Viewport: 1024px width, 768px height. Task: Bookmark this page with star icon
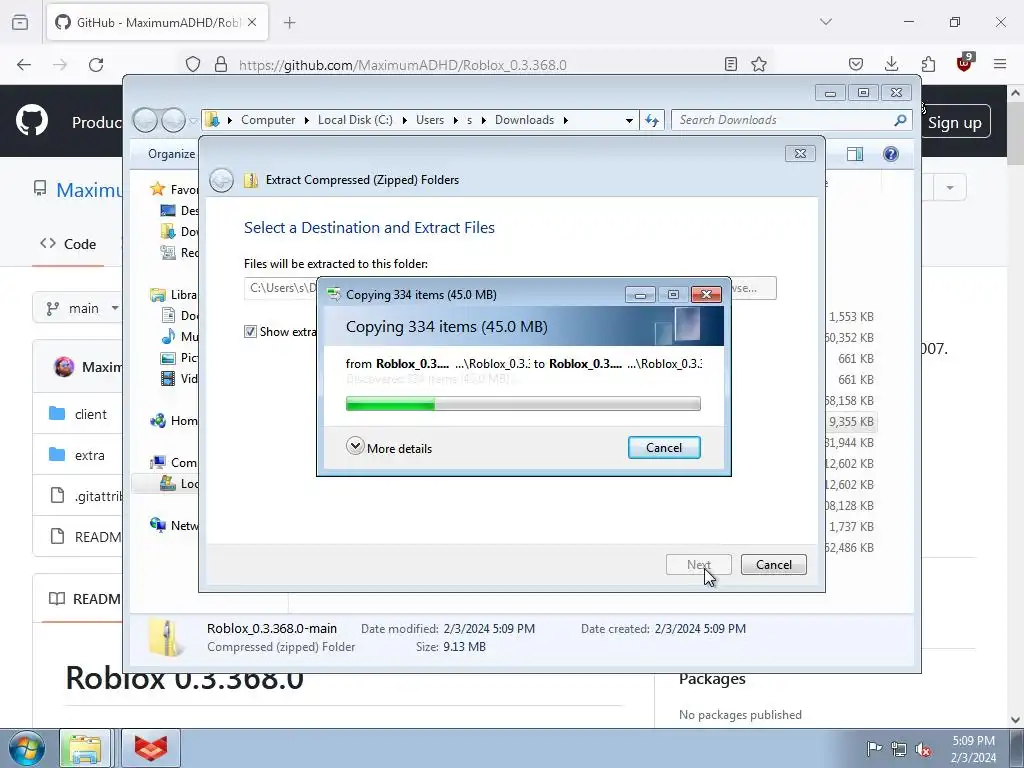758,64
